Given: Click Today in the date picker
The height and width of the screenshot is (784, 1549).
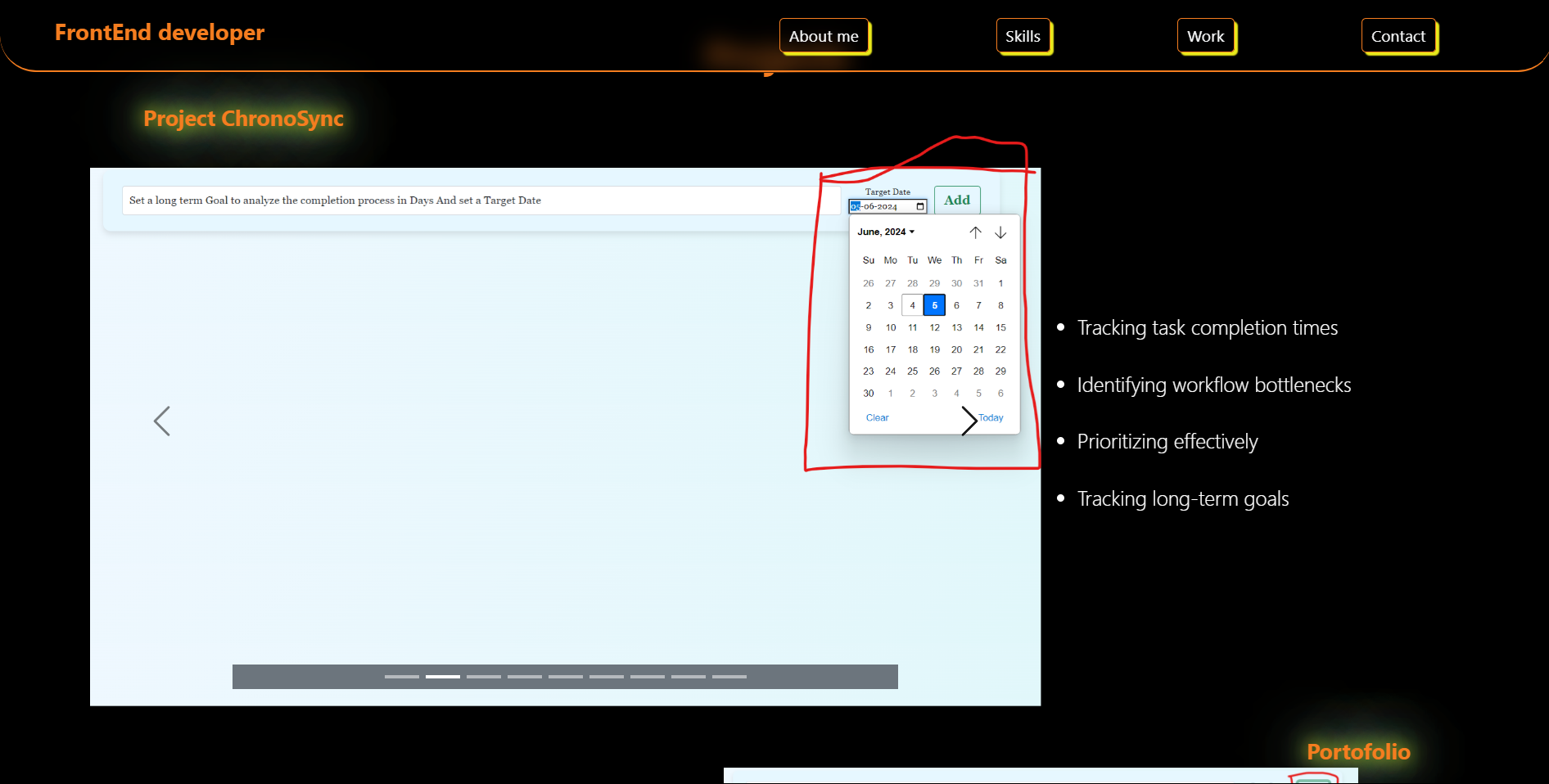Looking at the screenshot, I should pyautogui.click(x=991, y=417).
